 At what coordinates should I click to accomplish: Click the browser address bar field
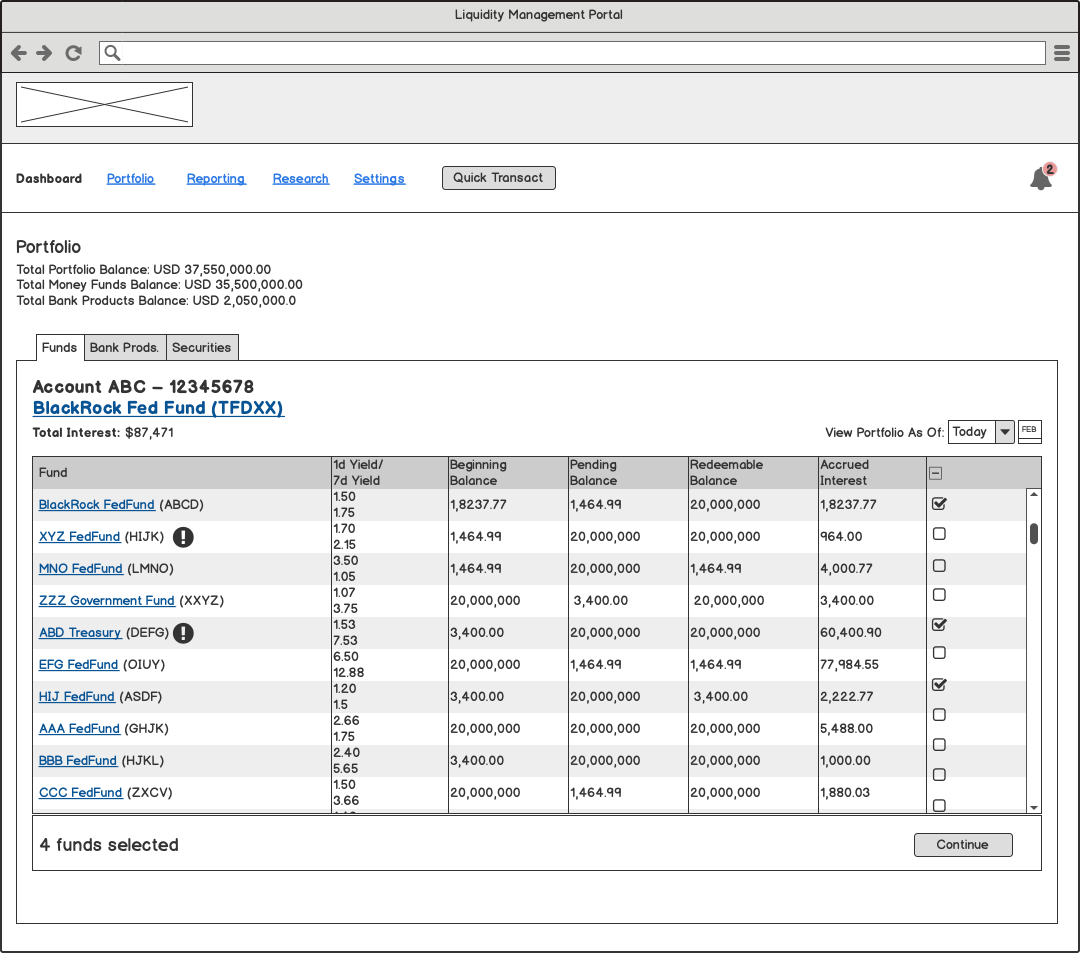tap(572, 53)
